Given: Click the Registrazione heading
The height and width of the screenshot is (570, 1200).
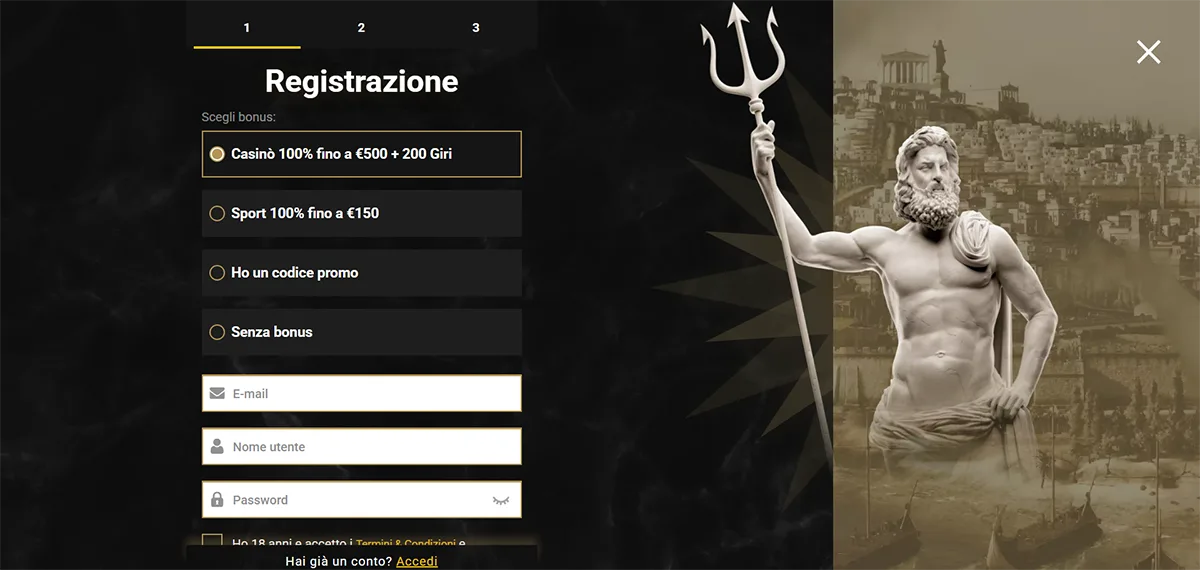Looking at the screenshot, I should click(x=361, y=80).
